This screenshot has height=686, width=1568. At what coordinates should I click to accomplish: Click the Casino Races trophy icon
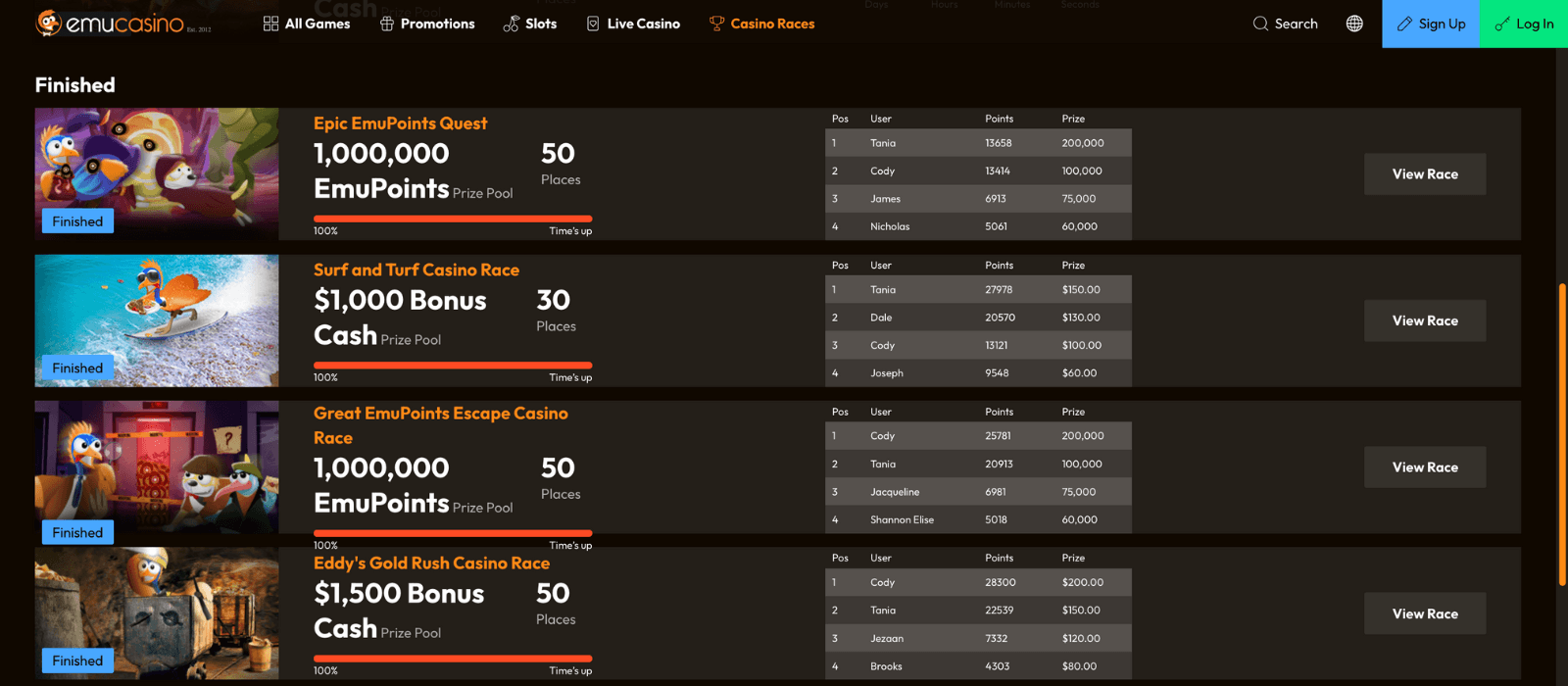[x=716, y=24]
